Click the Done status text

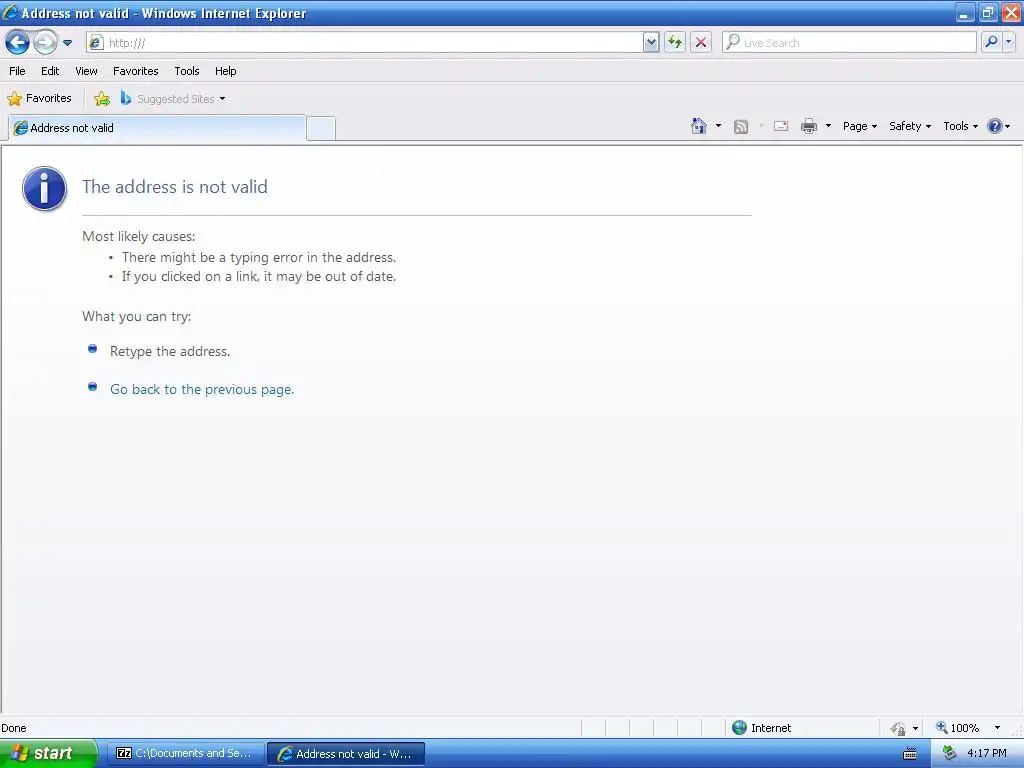(x=14, y=728)
